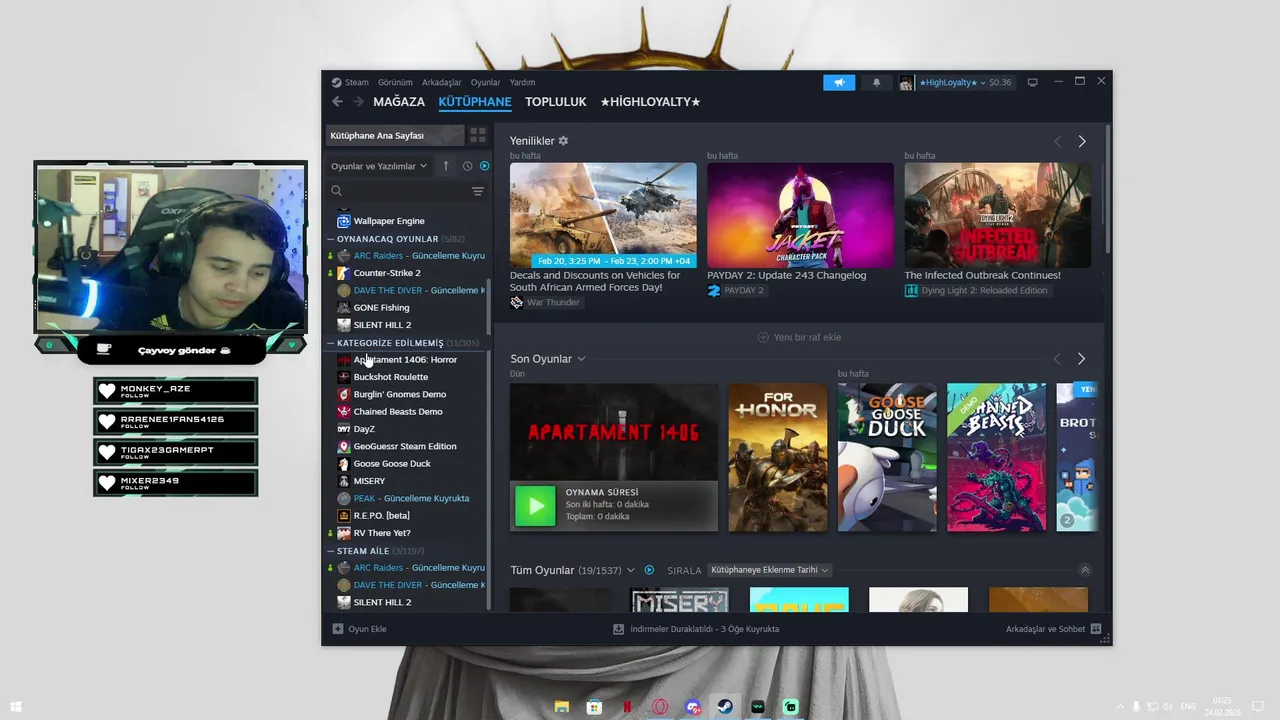Image resolution: width=1280 pixels, height=720 pixels.
Task: Open Yenilikler settings gear
Action: [x=563, y=141]
